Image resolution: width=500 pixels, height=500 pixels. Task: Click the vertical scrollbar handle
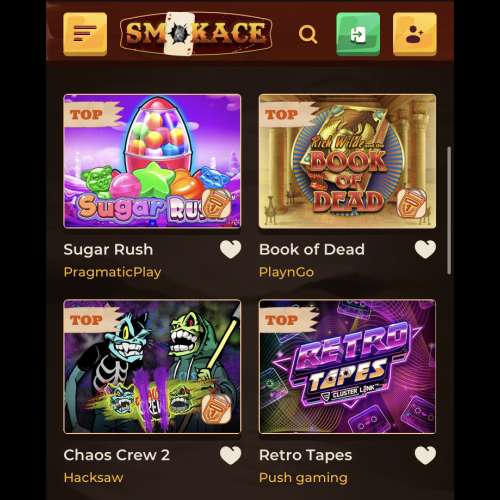tap(449, 210)
